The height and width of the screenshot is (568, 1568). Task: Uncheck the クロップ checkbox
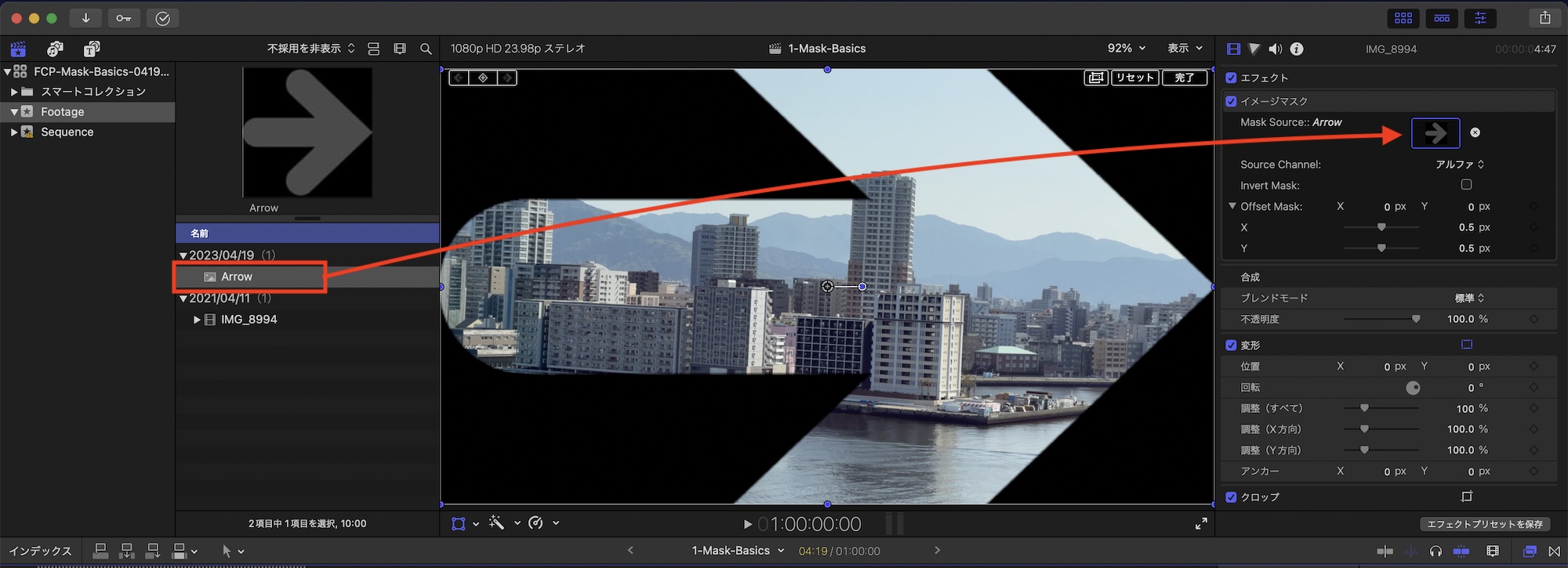(x=1231, y=497)
